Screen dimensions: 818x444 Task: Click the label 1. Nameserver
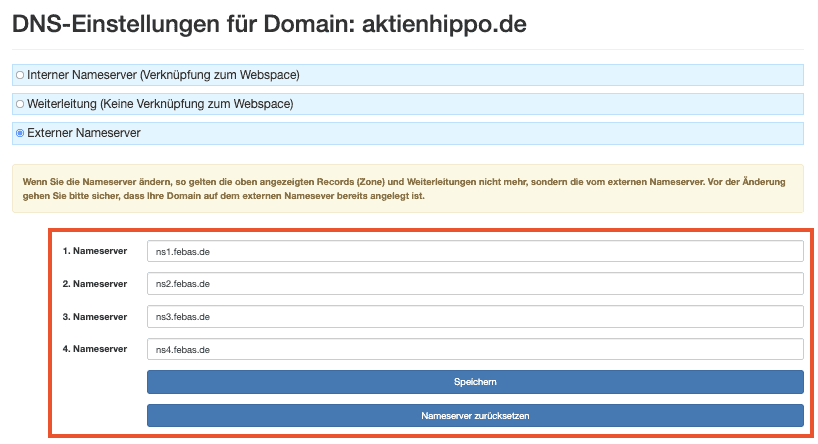95,251
